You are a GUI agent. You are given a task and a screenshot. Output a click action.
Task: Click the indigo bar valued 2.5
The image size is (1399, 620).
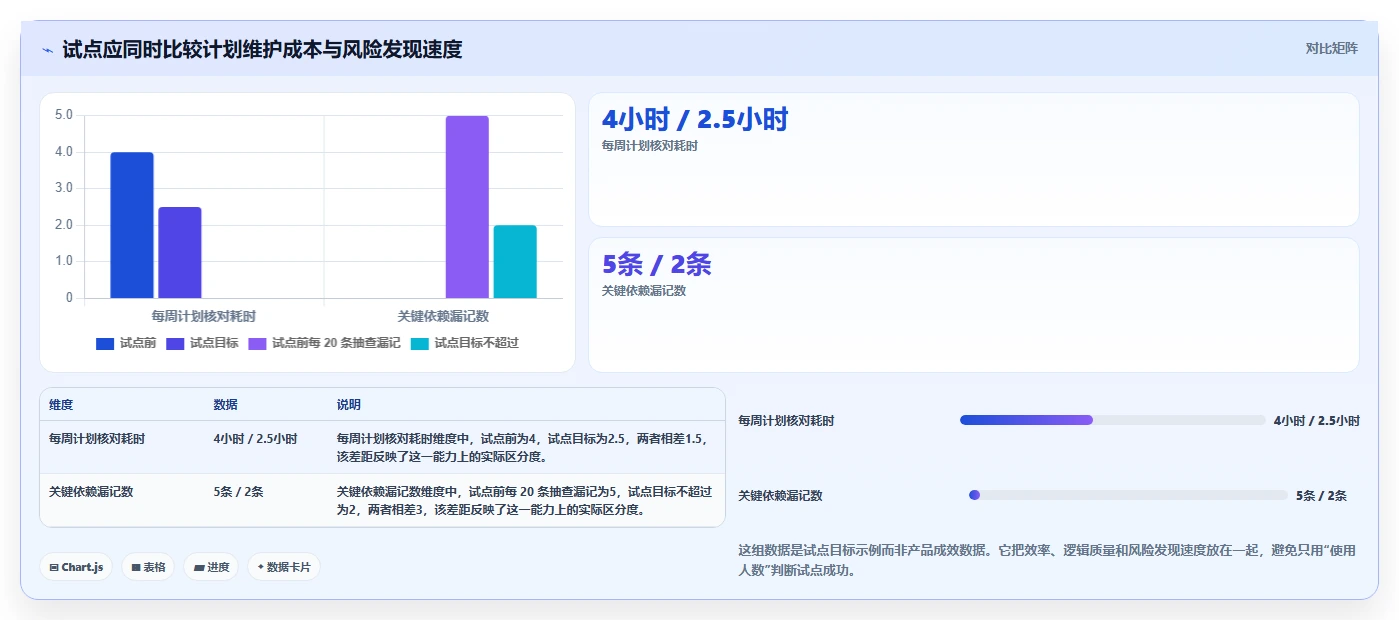point(180,252)
